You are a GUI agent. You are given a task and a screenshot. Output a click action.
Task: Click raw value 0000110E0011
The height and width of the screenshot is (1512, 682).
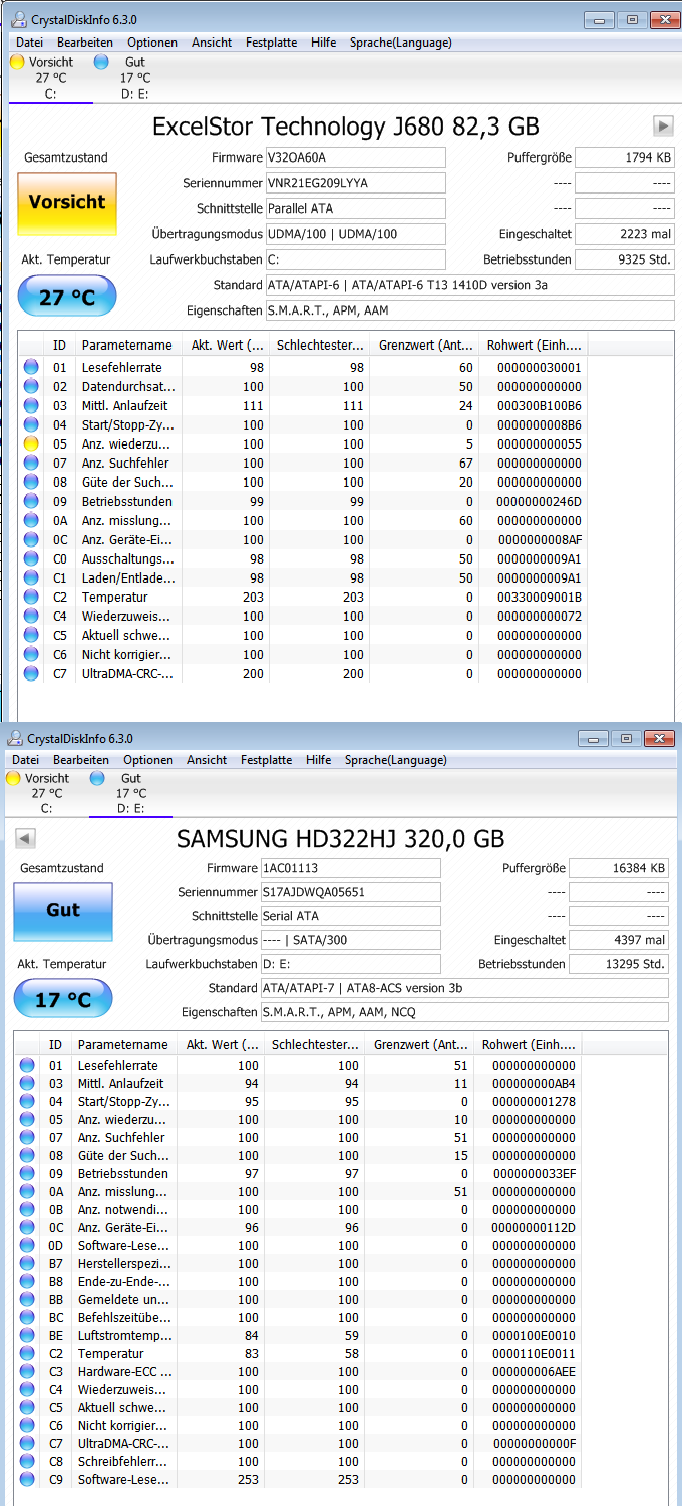coord(534,1353)
